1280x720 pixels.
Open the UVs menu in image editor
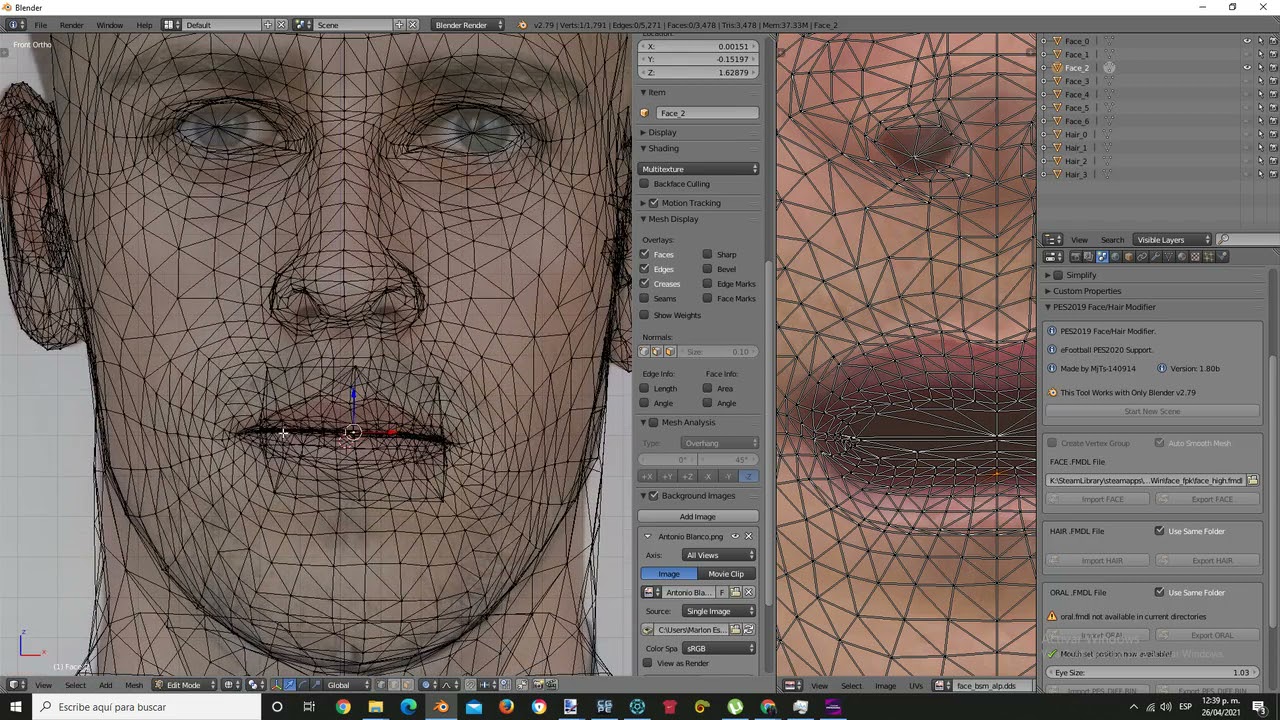pos(916,685)
